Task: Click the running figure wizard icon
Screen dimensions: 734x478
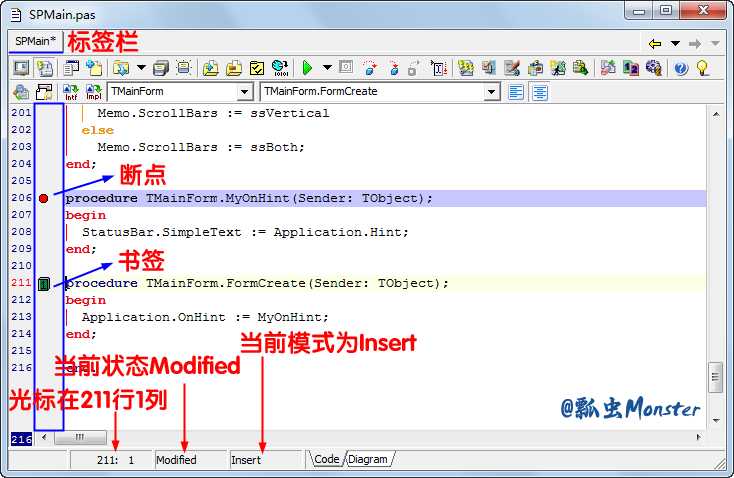Action: pos(558,68)
